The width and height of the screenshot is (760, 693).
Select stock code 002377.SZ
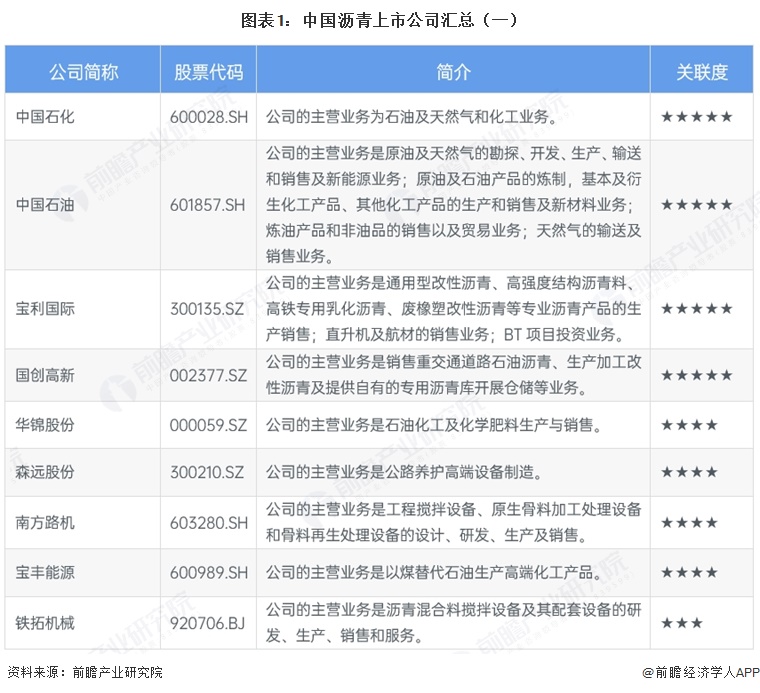click(208, 375)
